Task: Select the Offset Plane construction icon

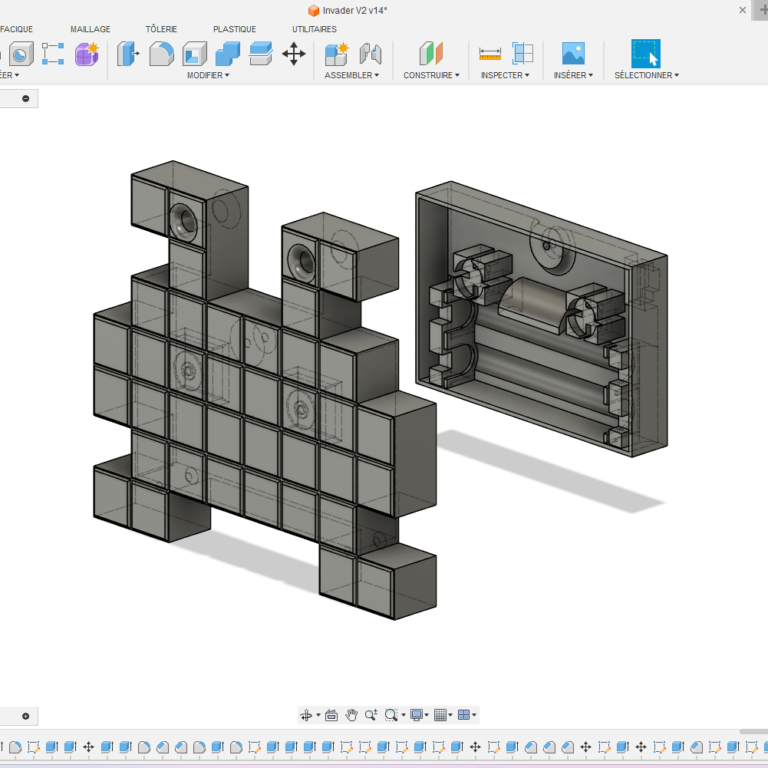Action: pos(431,54)
